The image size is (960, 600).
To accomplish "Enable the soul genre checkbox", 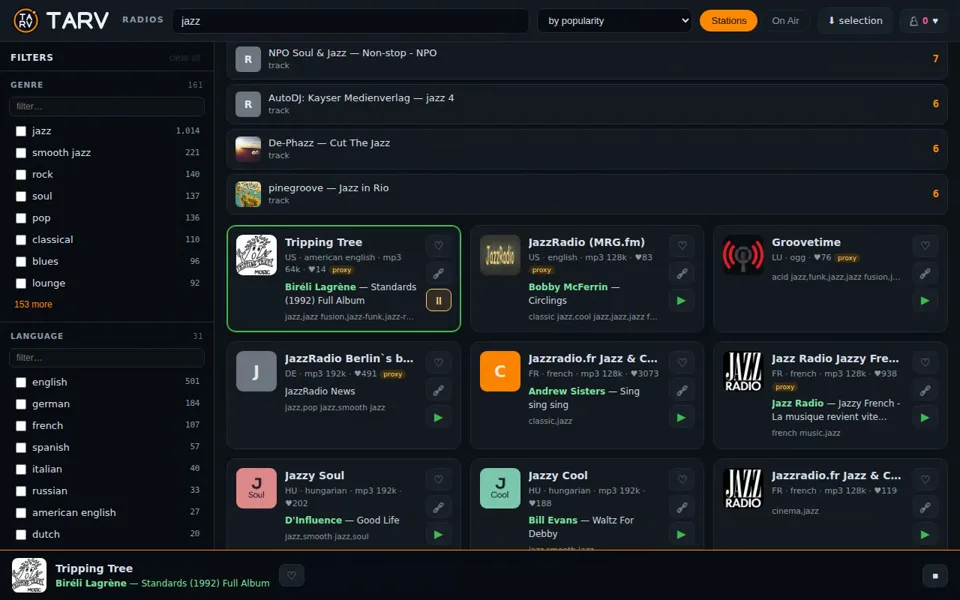I will (x=21, y=197).
